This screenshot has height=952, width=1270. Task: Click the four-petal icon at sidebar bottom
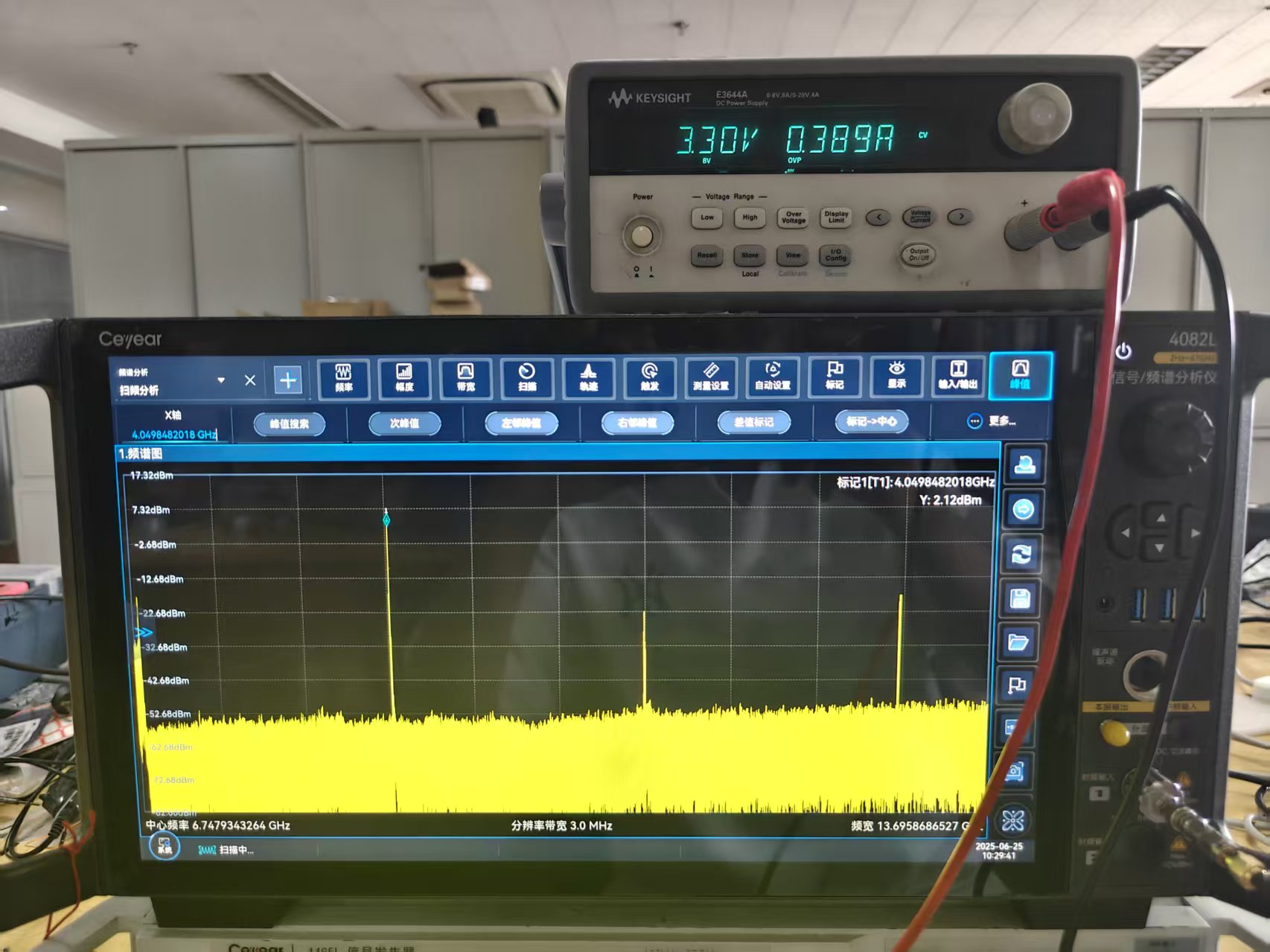click(x=1012, y=820)
